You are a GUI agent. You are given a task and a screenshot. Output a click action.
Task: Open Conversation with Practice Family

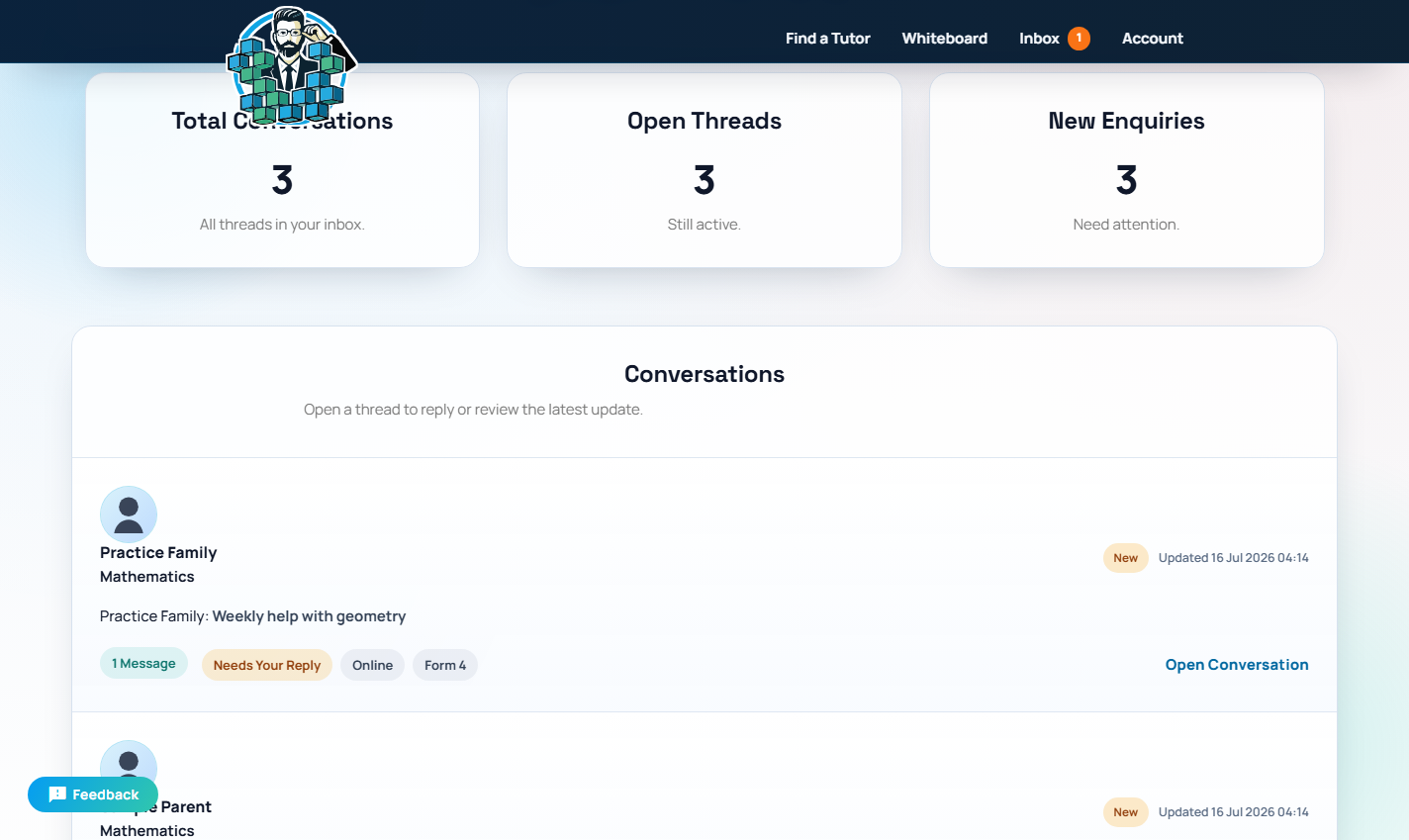point(1237,665)
